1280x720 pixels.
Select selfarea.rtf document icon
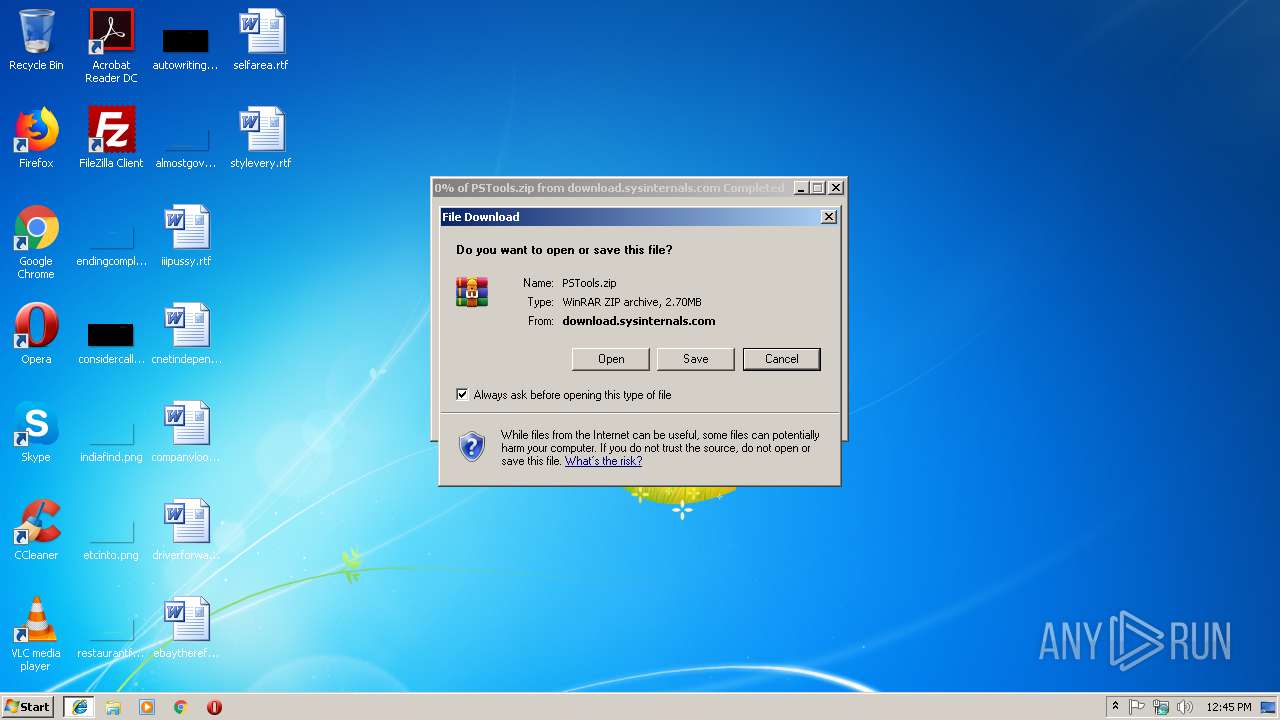pyautogui.click(x=261, y=40)
